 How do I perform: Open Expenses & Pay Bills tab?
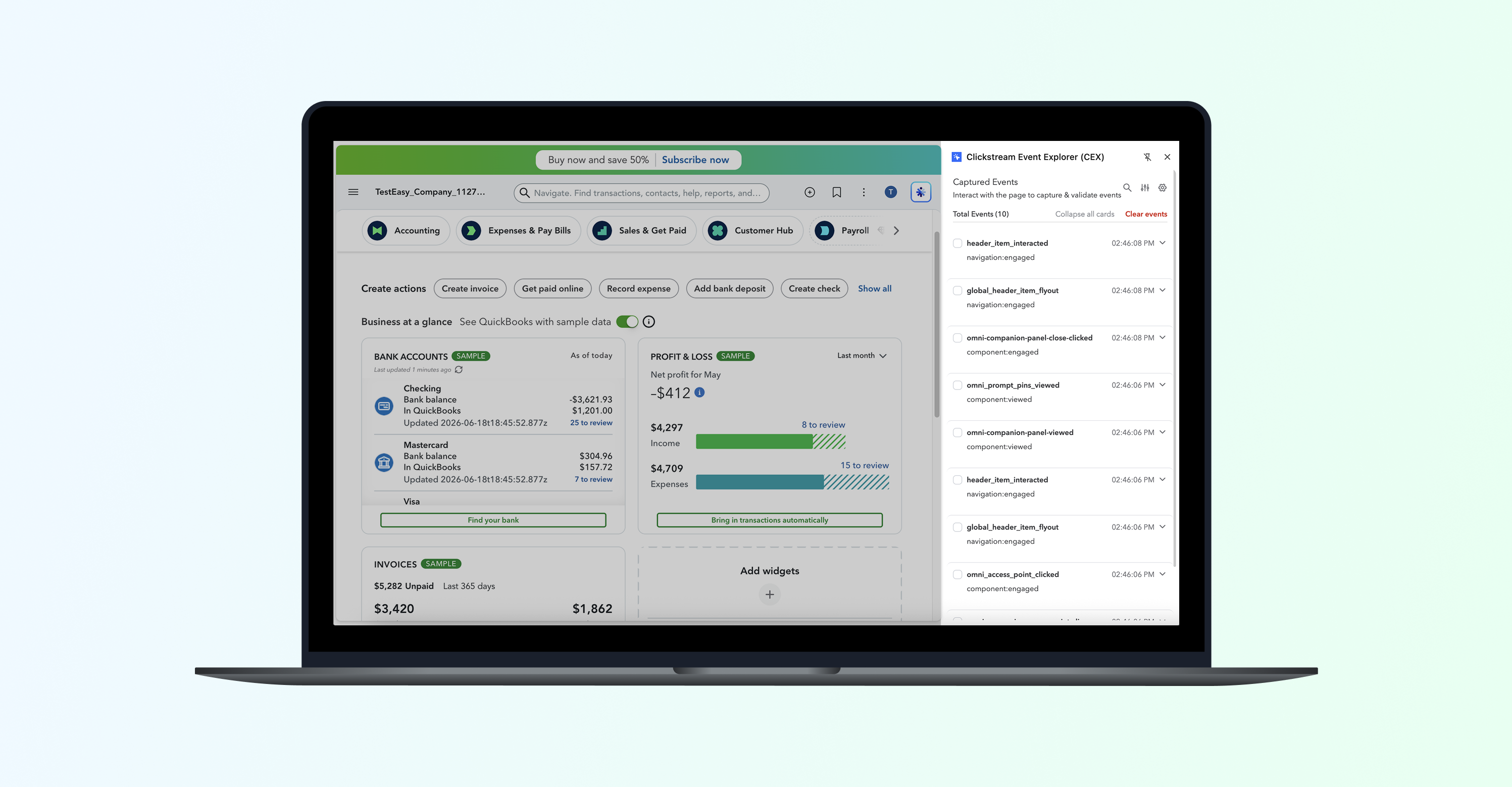(x=518, y=231)
